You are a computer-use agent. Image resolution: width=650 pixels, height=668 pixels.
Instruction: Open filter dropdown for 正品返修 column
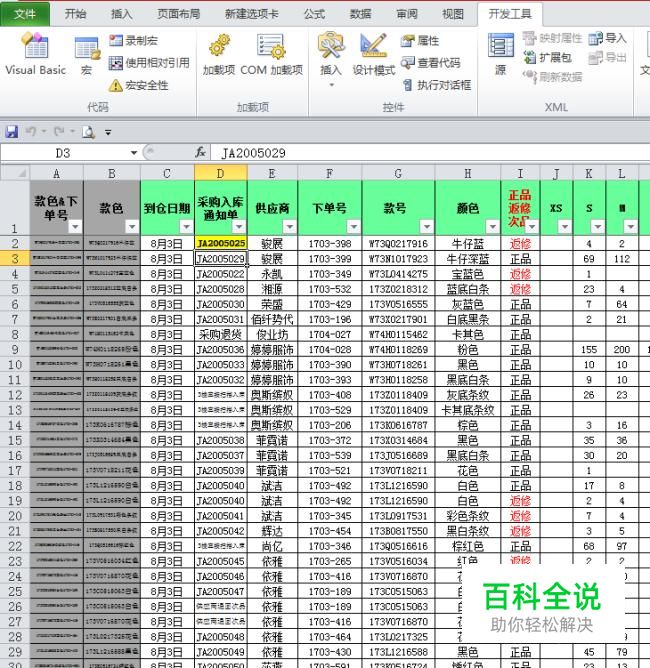pos(532,227)
